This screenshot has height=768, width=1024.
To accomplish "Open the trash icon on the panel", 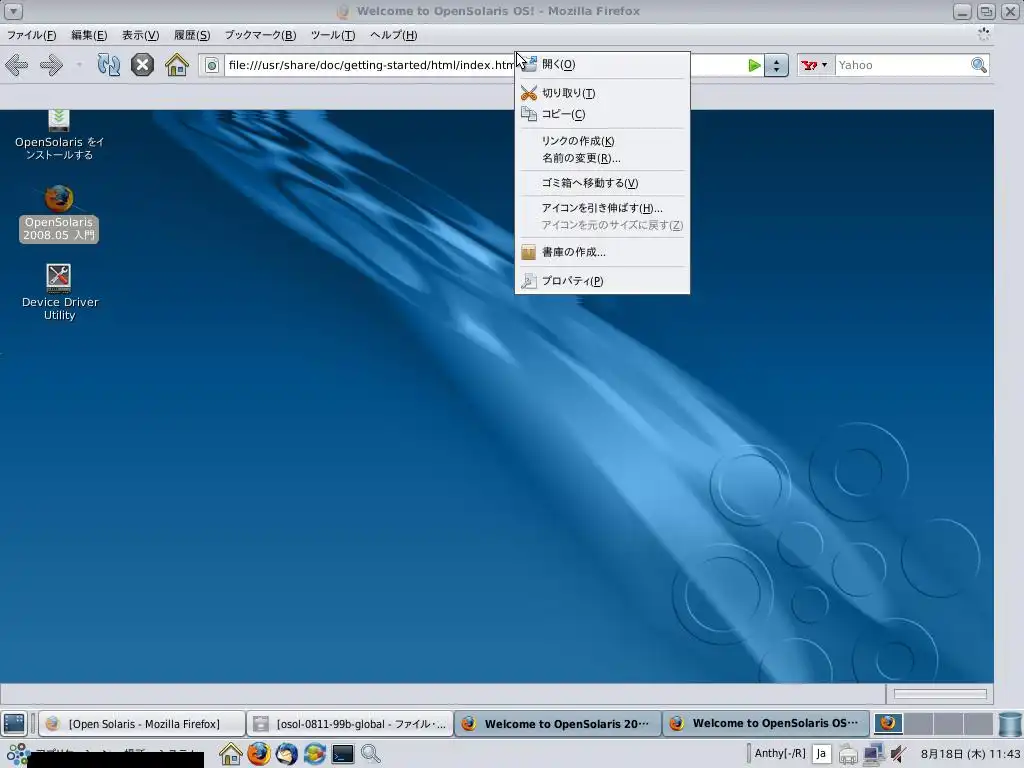I will coord(1010,724).
